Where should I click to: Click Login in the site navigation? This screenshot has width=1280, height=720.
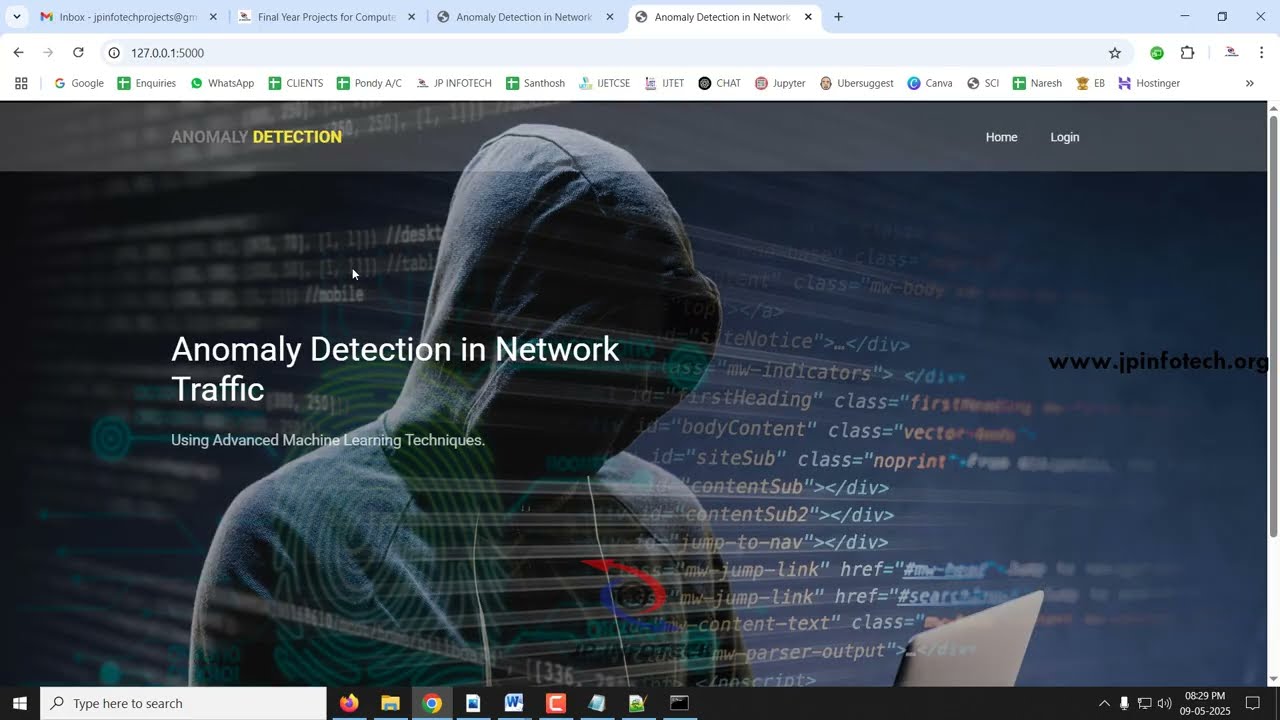pyautogui.click(x=1064, y=137)
